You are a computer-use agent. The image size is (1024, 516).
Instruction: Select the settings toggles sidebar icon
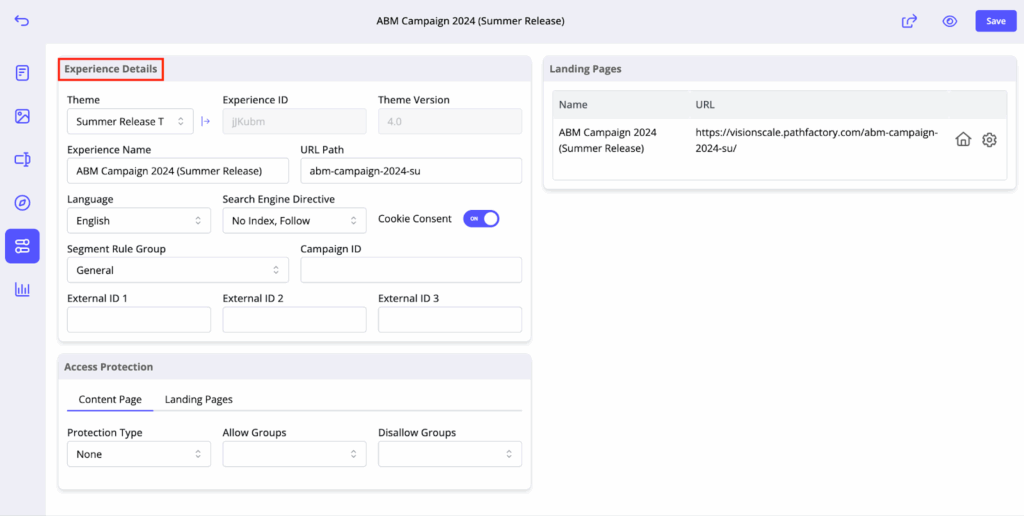(22, 246)
